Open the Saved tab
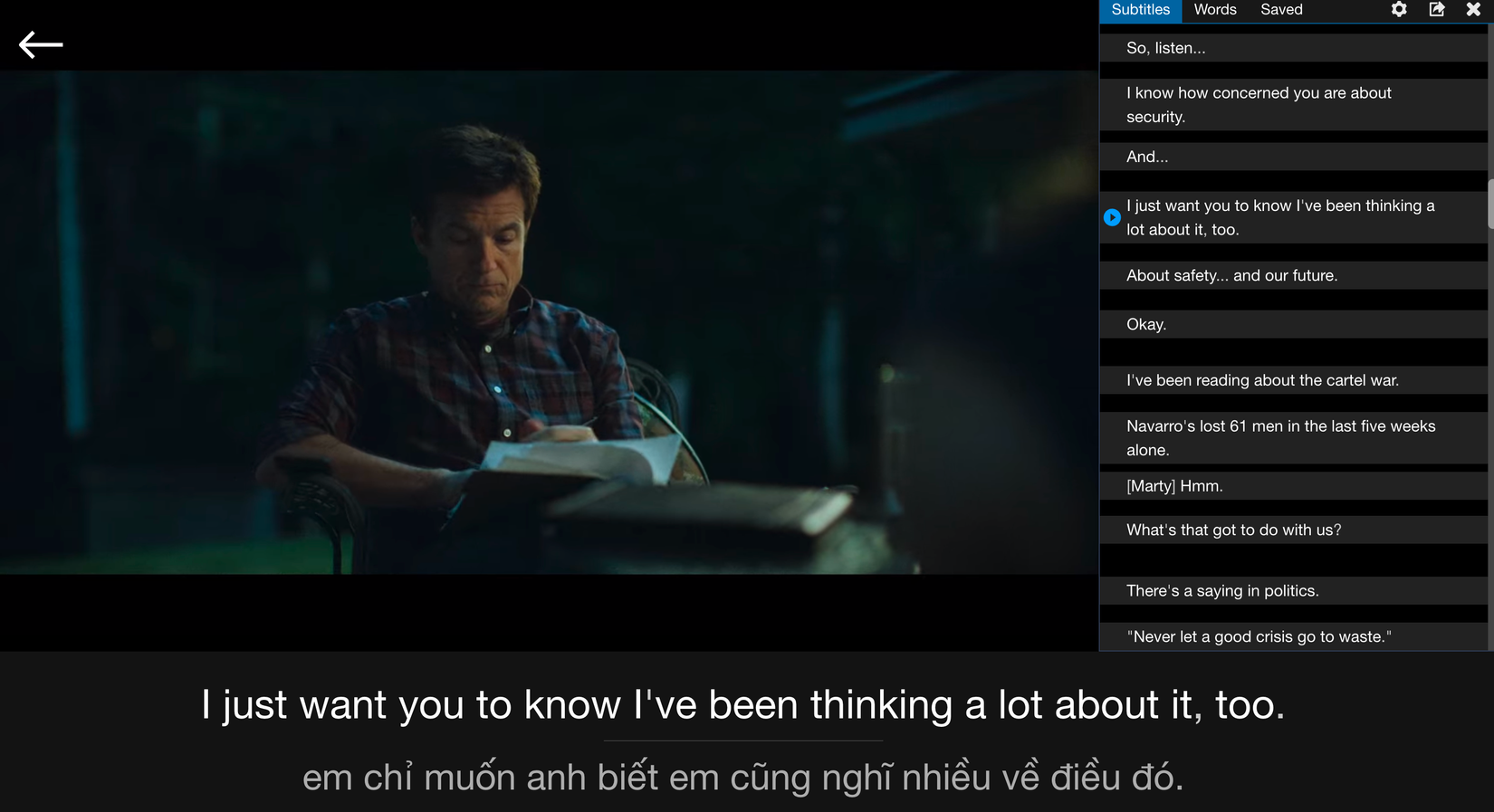 1281,10
